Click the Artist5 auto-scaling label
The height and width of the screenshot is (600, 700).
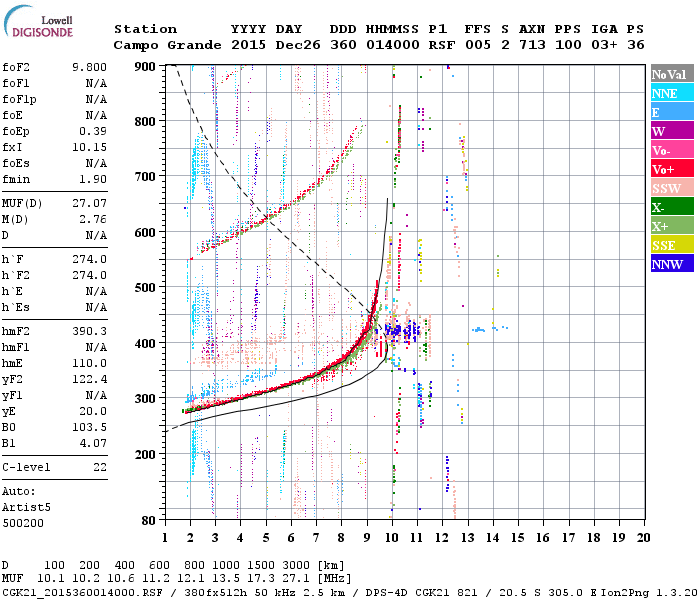click(26, 508)
